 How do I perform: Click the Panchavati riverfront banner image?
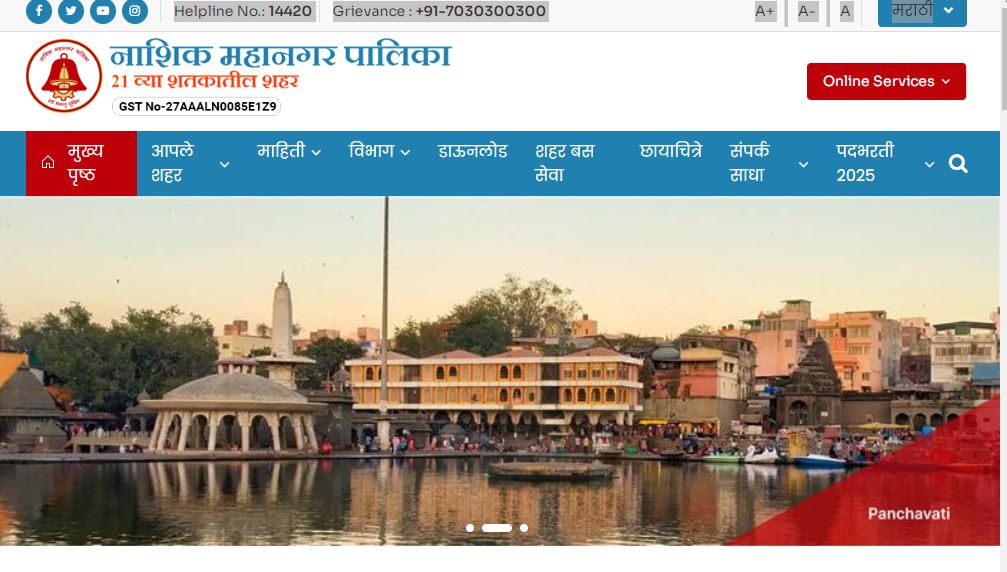500,371
